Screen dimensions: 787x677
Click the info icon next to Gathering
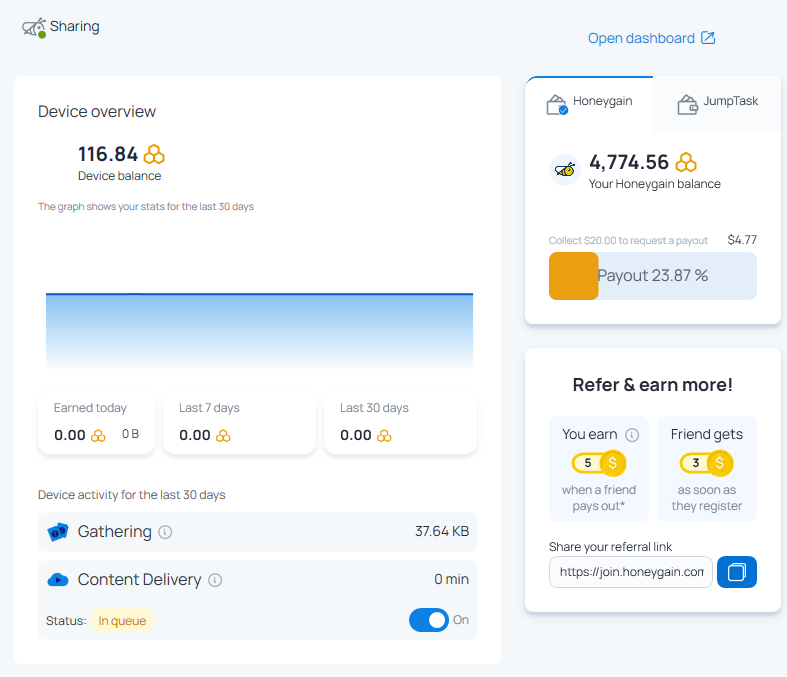[166, 532]
